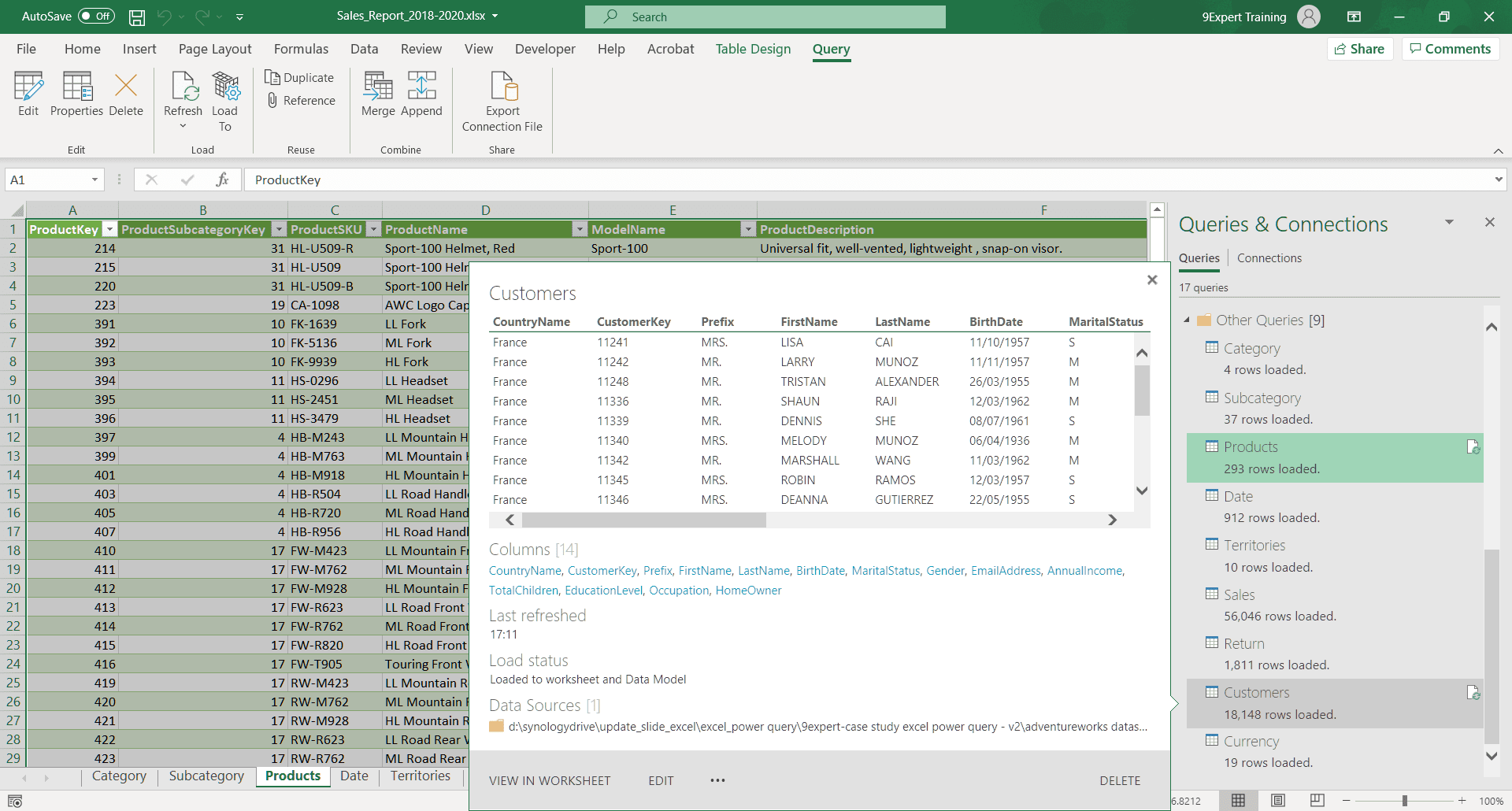Click the Refresh icon
Image resolution: width=1512 pixels, height=811 pixels.
(x=182, y=87)
